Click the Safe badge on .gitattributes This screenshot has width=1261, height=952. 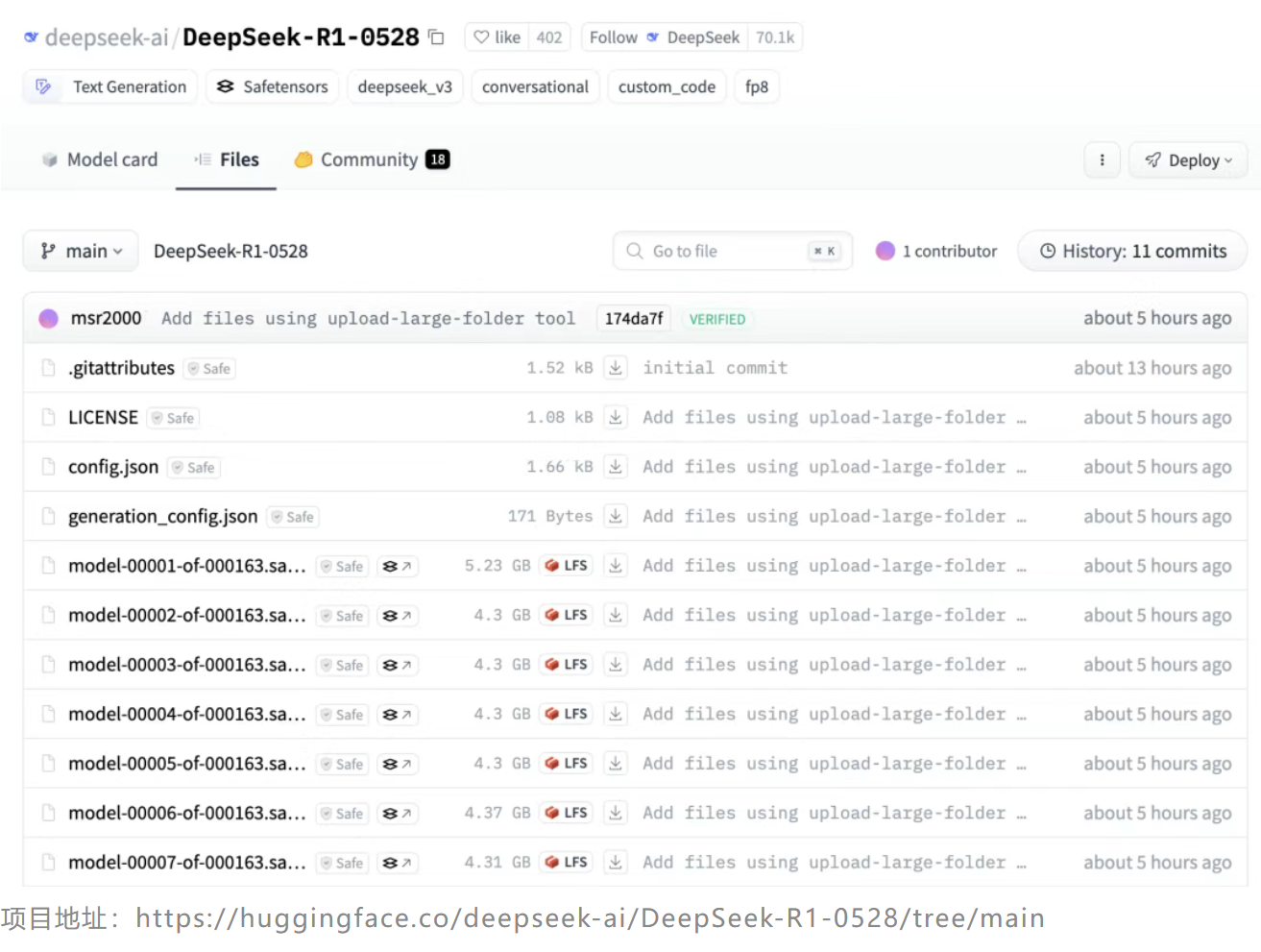pos(209,369)
